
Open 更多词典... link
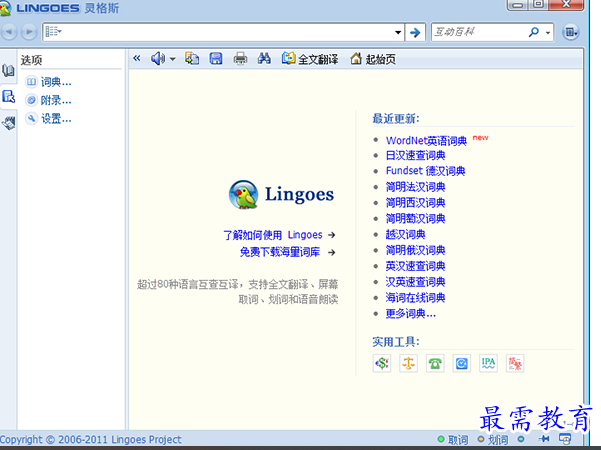click(x=411, y=314)
